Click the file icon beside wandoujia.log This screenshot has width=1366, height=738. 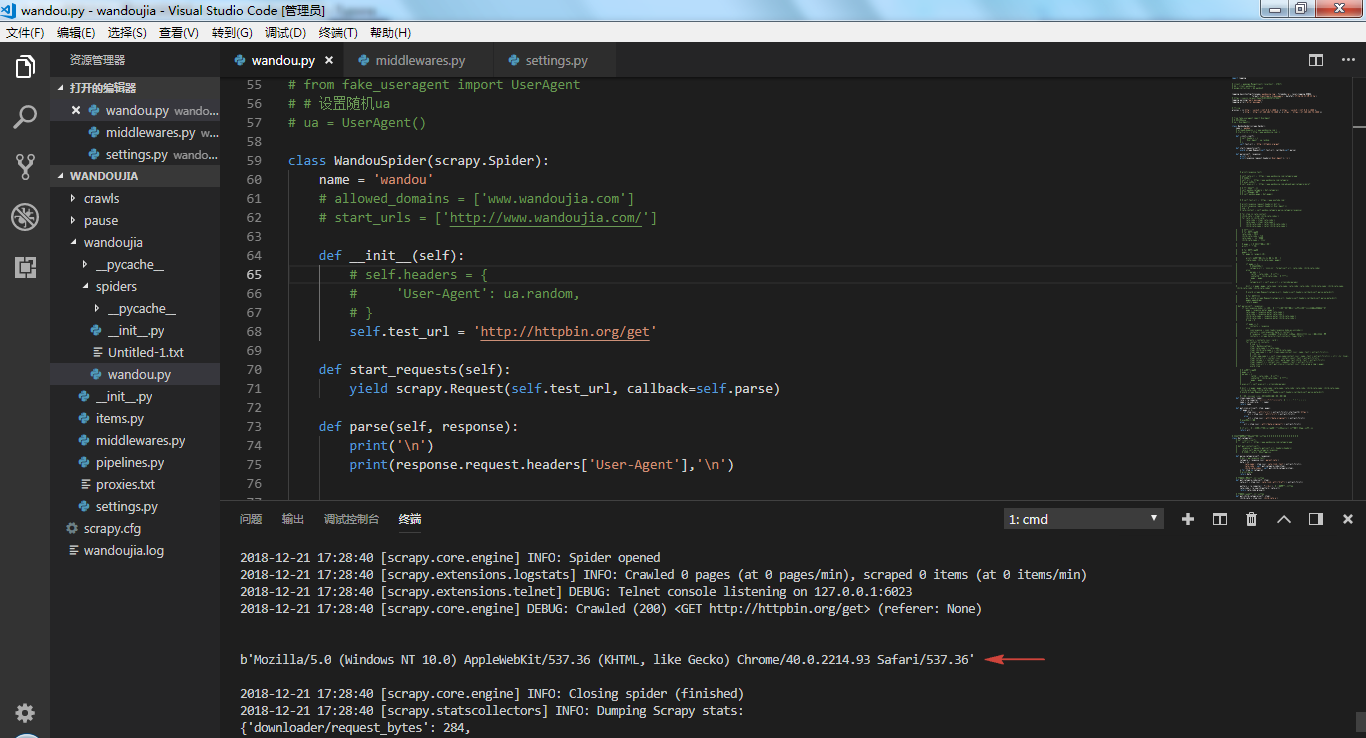[x=72, y=550]
